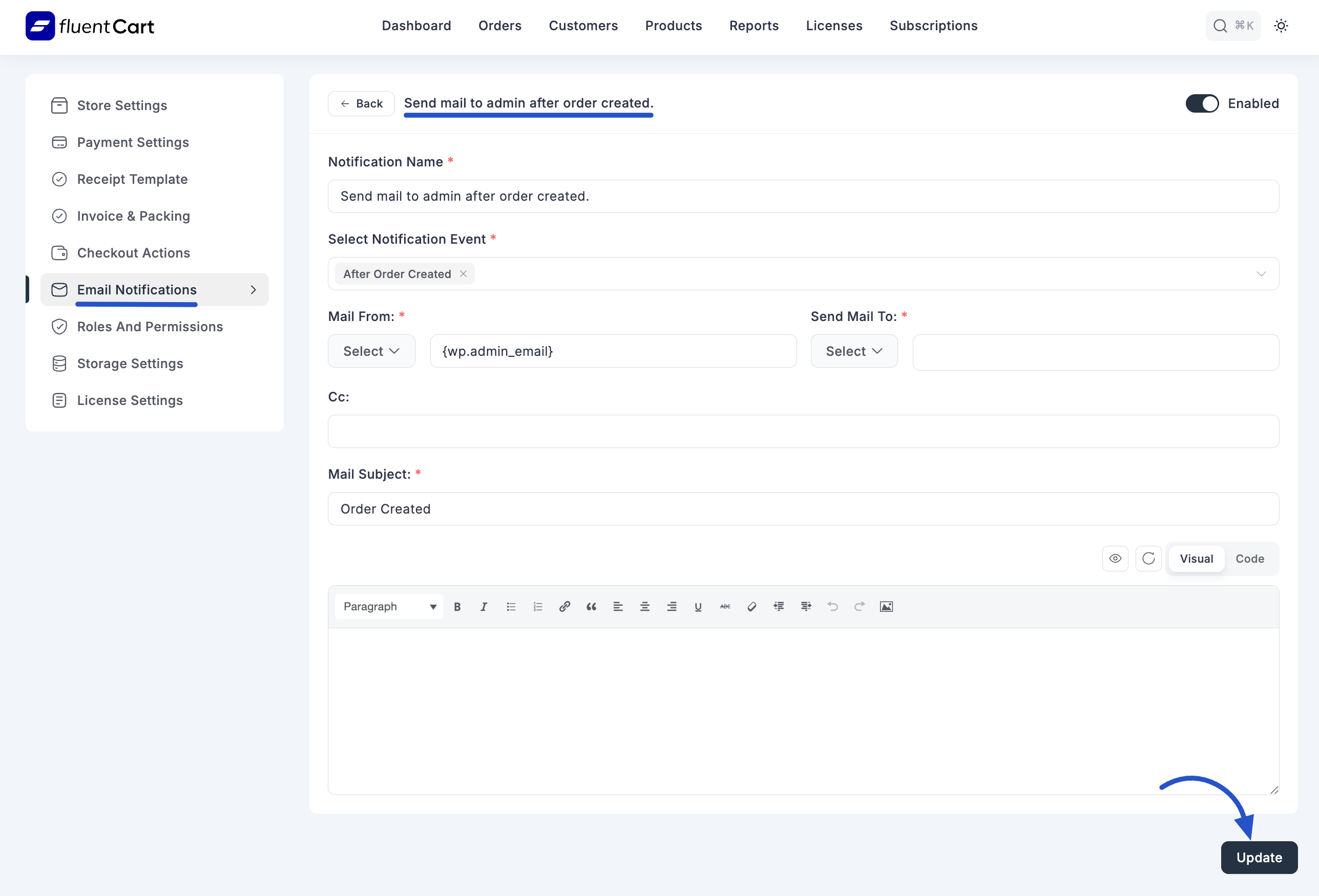Select the Bold formatting icon
1319x896 pixels.
(x=457, y=606)
